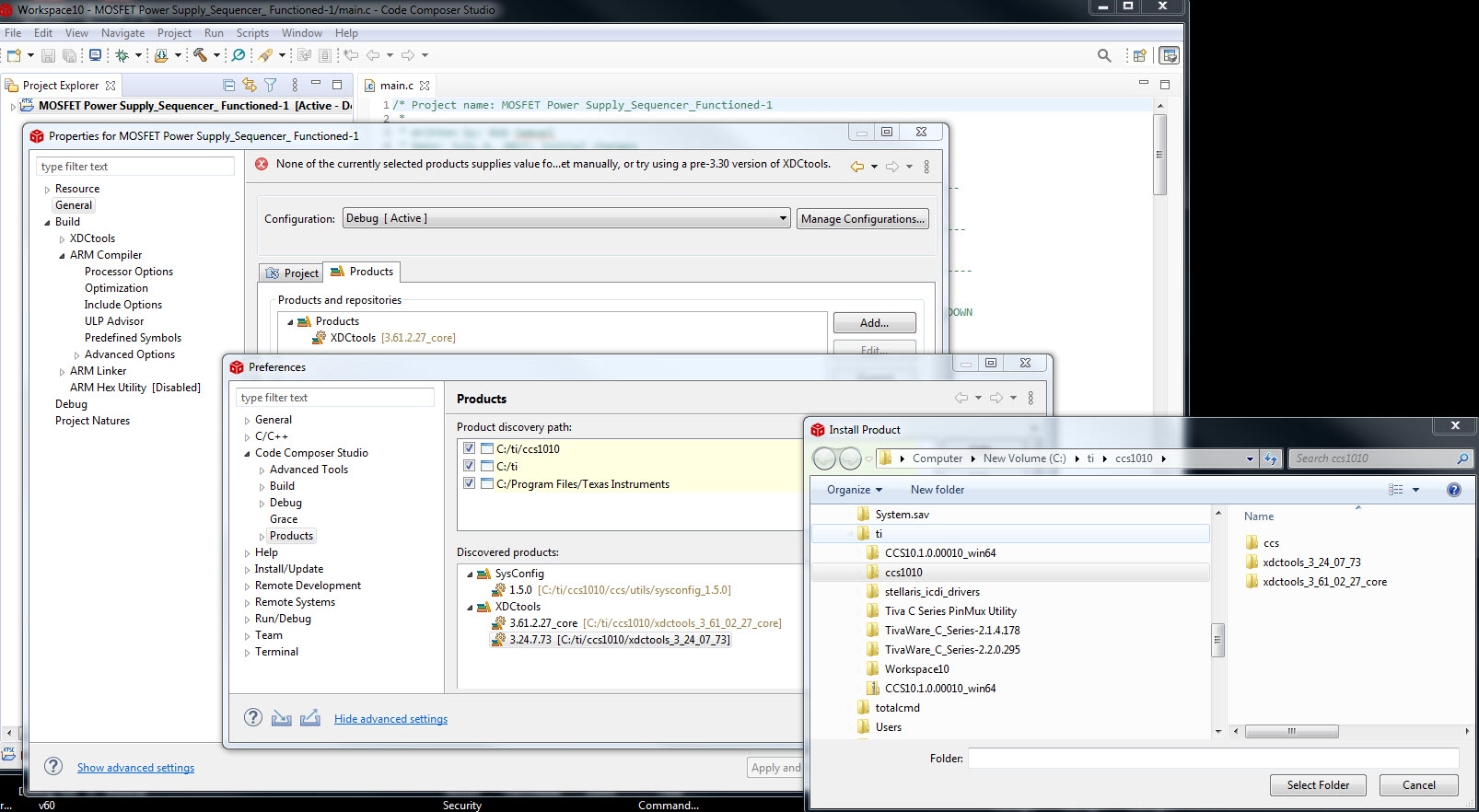Image resolution: width=1479 pixels, height=812 pixels.
Task: Click the blue Help icon in Install Product
Action: pyautogui.click(x=1454, y=490)
